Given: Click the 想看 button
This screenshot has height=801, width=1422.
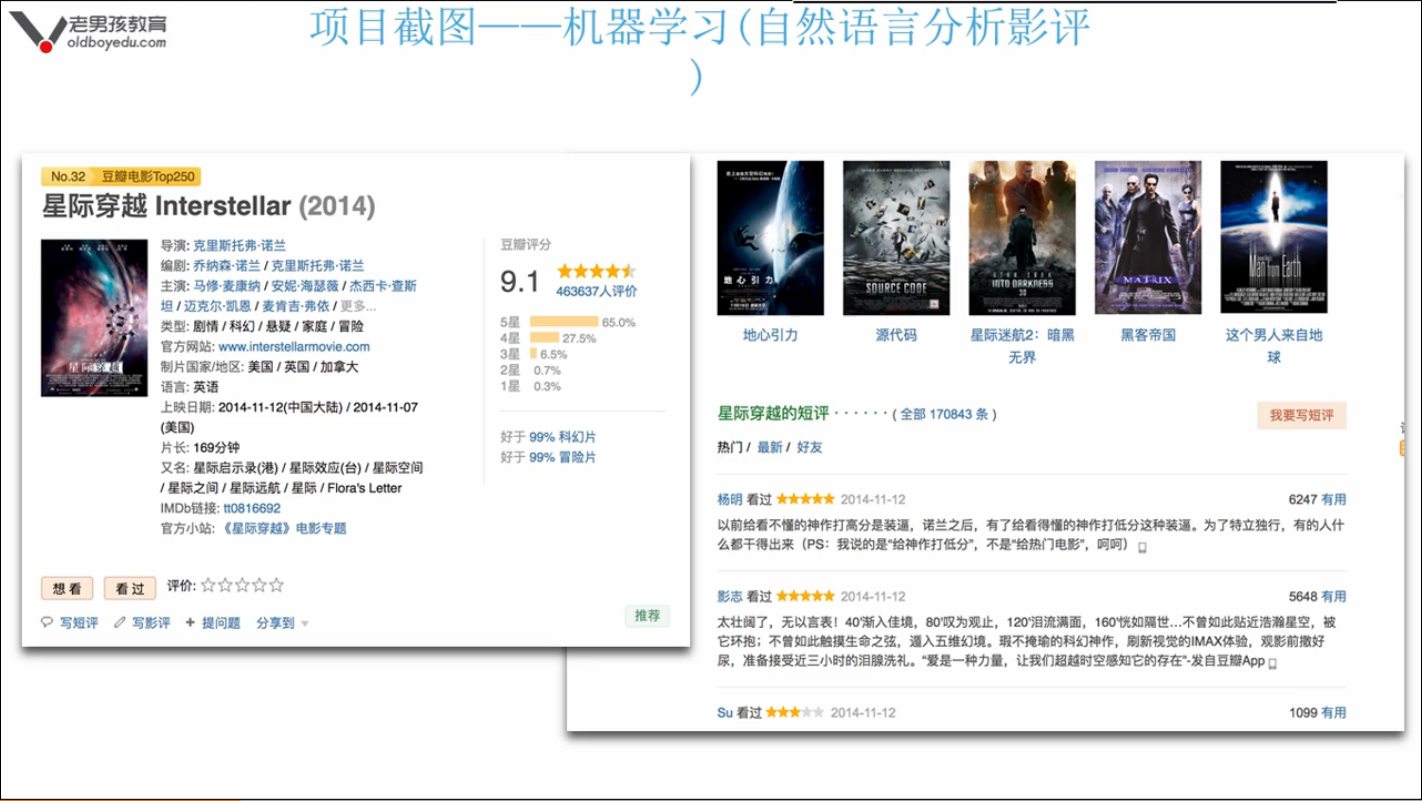Looking at the screenshot, I should (x=67, y=588).
